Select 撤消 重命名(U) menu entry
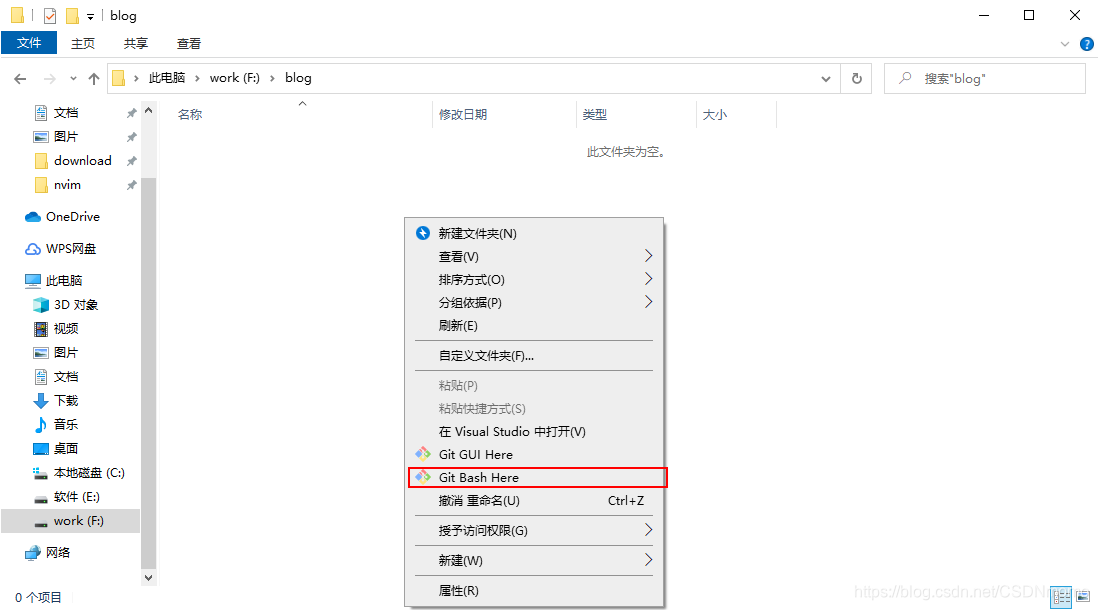Image resolution: width=1099 pixels, height=610 pixels. [534, 501]
